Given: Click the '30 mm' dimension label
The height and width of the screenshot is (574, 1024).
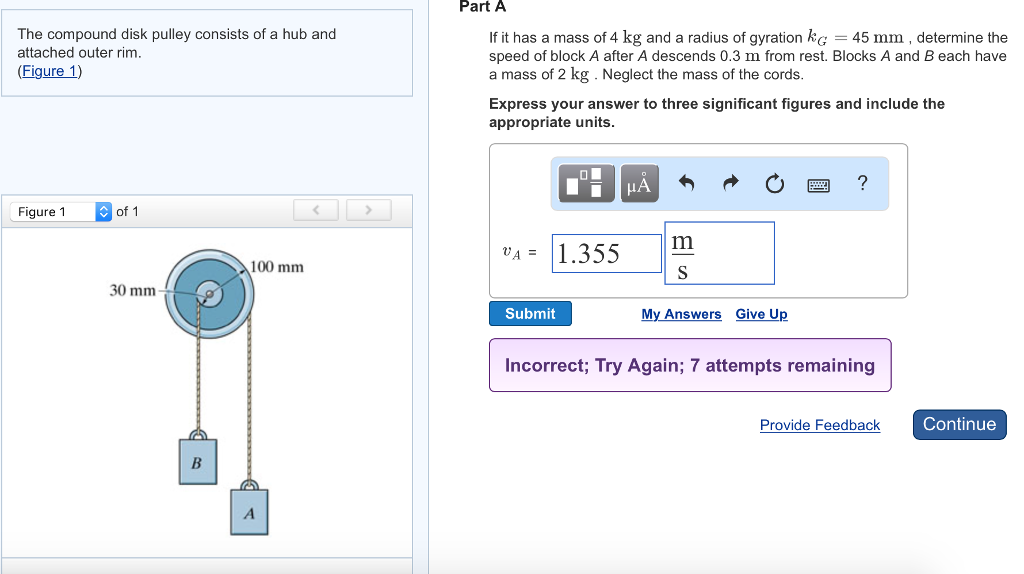Looking at the screenshot, I should pyautogui.click(x=133, y=290).
